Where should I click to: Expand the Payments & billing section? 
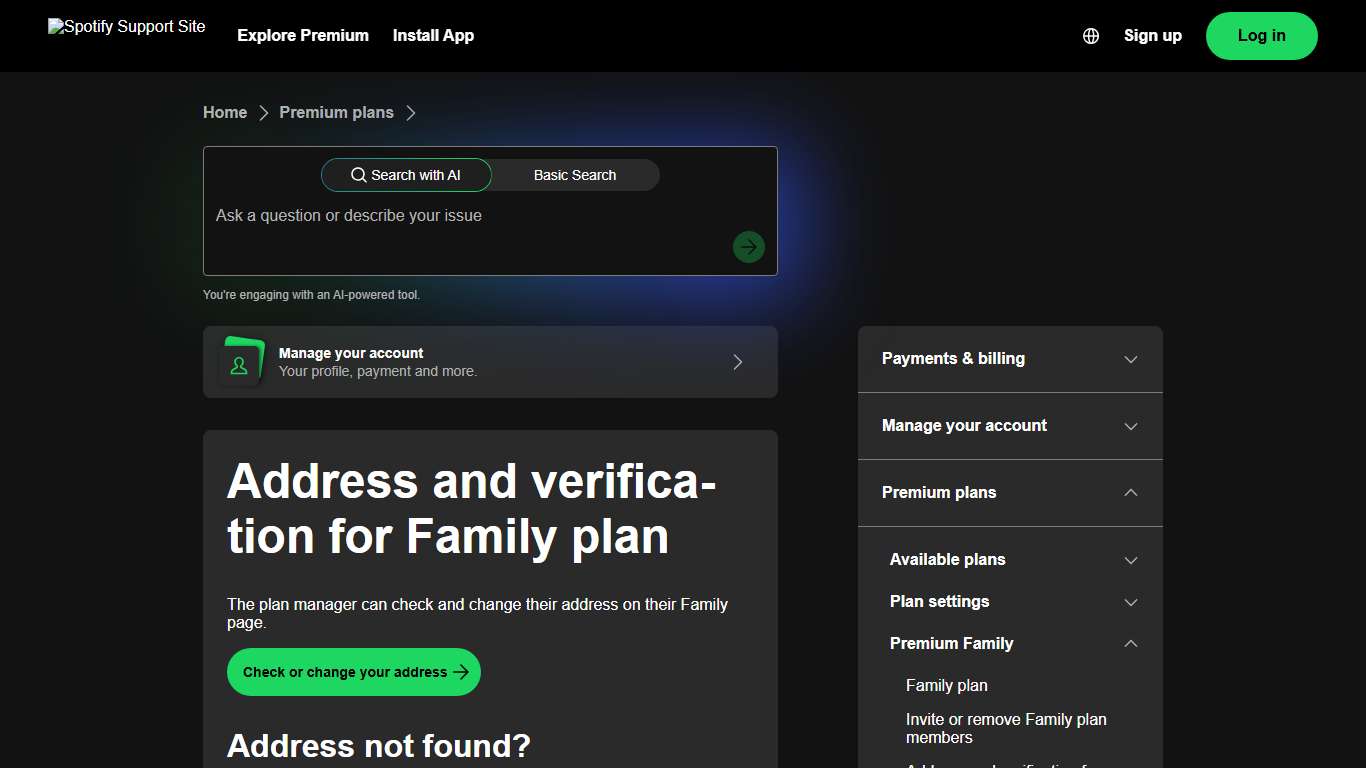pos(1130,359)
